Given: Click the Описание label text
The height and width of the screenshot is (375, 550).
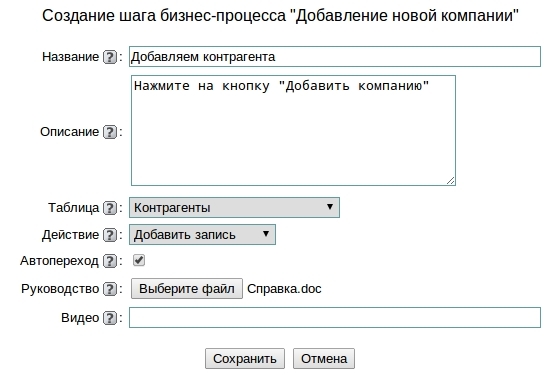Looking at the screenshot, I should coord(69,132).
